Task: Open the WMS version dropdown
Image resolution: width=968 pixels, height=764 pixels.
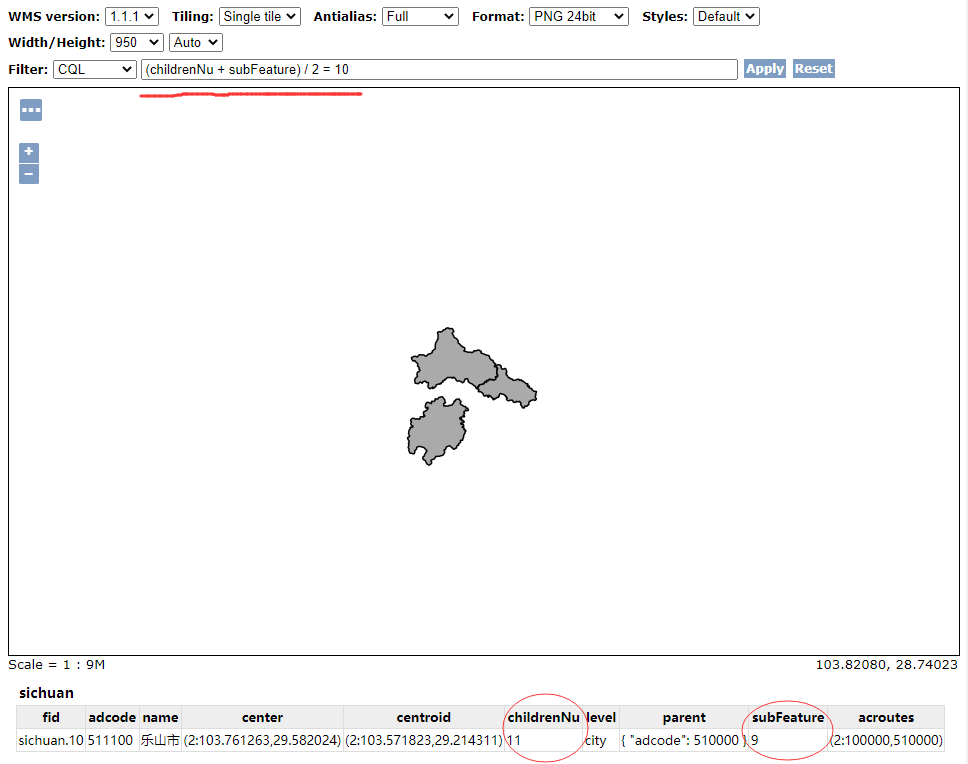Action: click(130, 16)
